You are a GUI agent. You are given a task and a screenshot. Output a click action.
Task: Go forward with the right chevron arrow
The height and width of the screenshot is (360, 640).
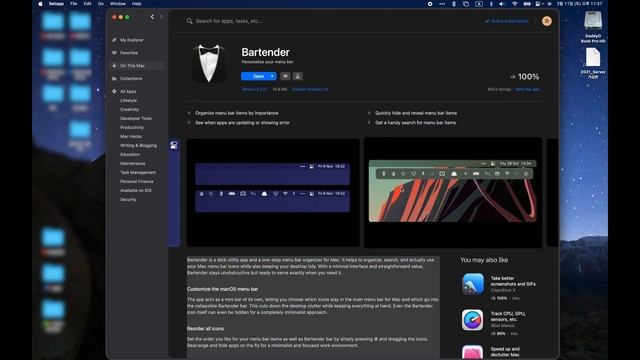pyautogui.click(x=161, y=17)
